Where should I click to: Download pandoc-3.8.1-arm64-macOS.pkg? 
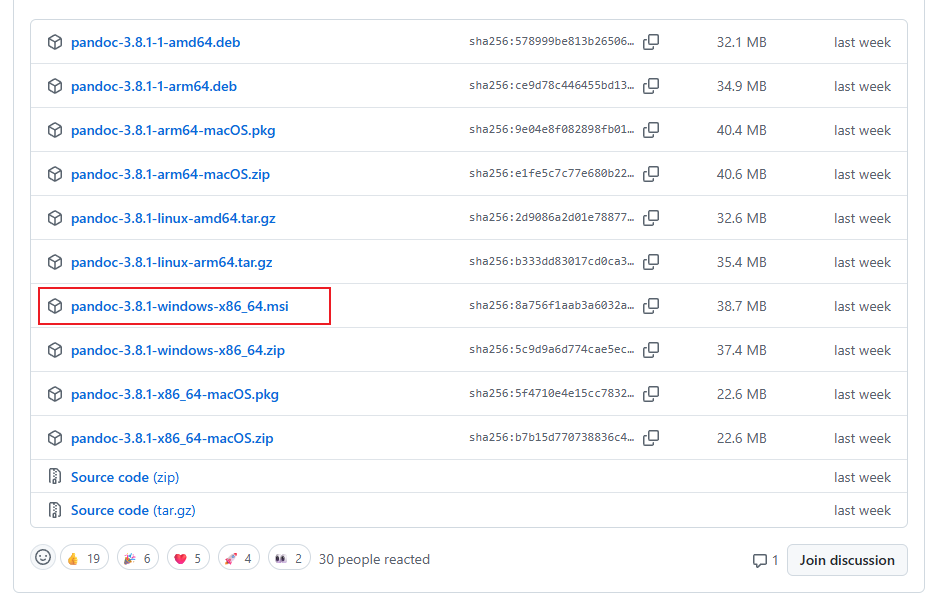pyautogui.click(x=173, y=130)
